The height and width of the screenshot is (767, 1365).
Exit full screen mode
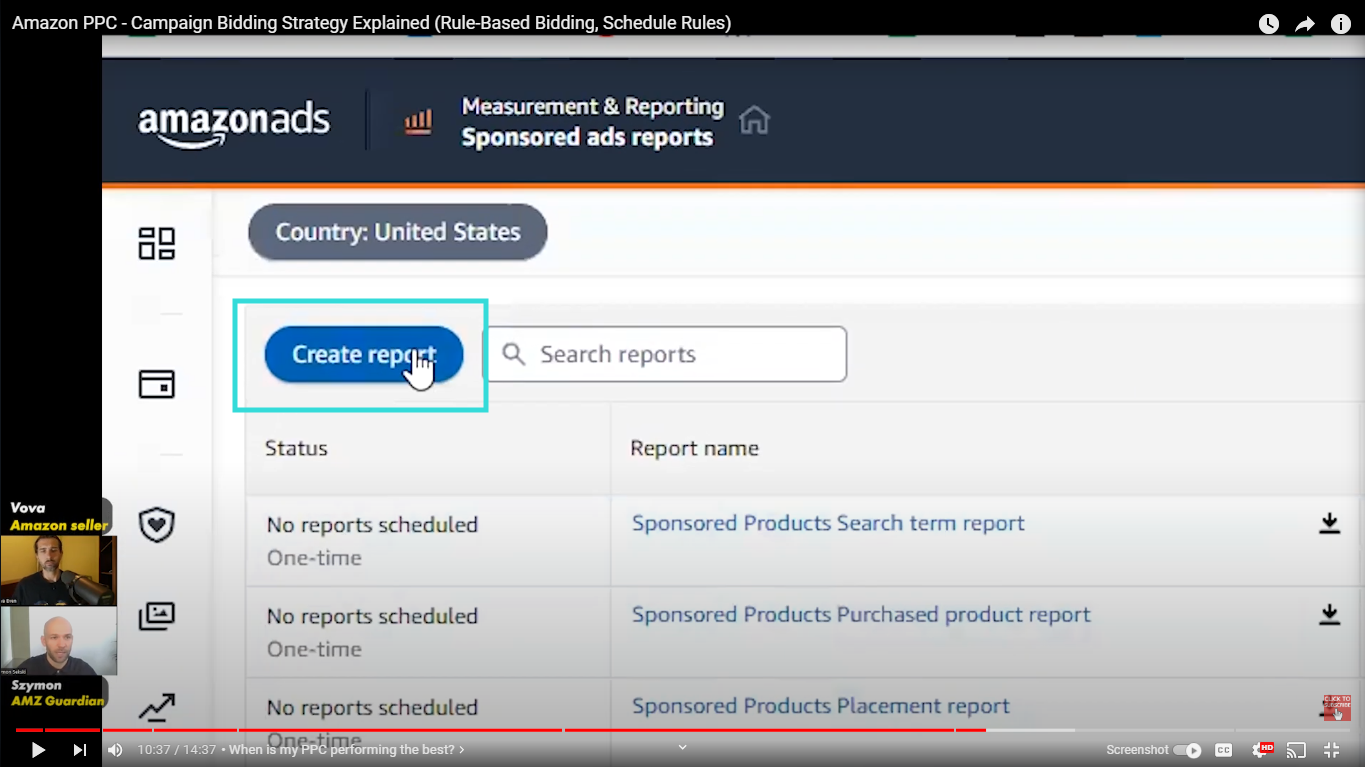click(x=1332, y=750)
